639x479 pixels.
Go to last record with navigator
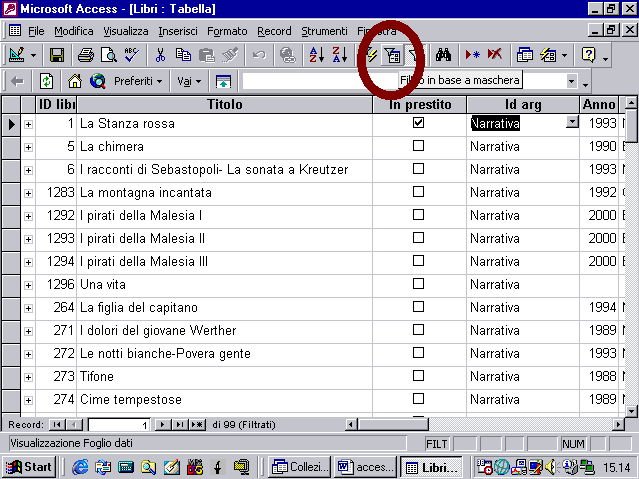179,425
